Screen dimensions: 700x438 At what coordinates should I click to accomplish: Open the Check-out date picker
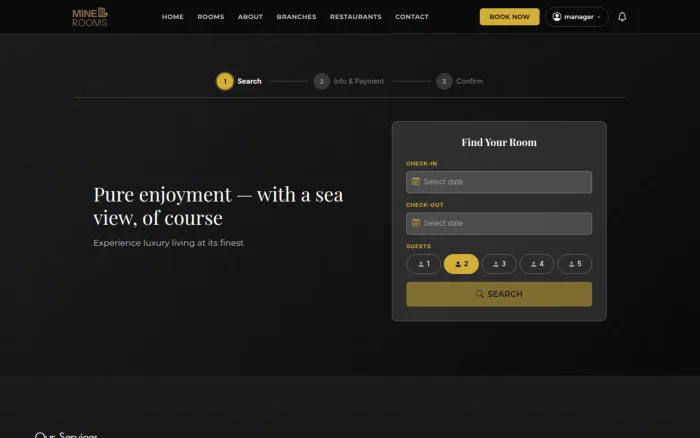coord(499,223)
